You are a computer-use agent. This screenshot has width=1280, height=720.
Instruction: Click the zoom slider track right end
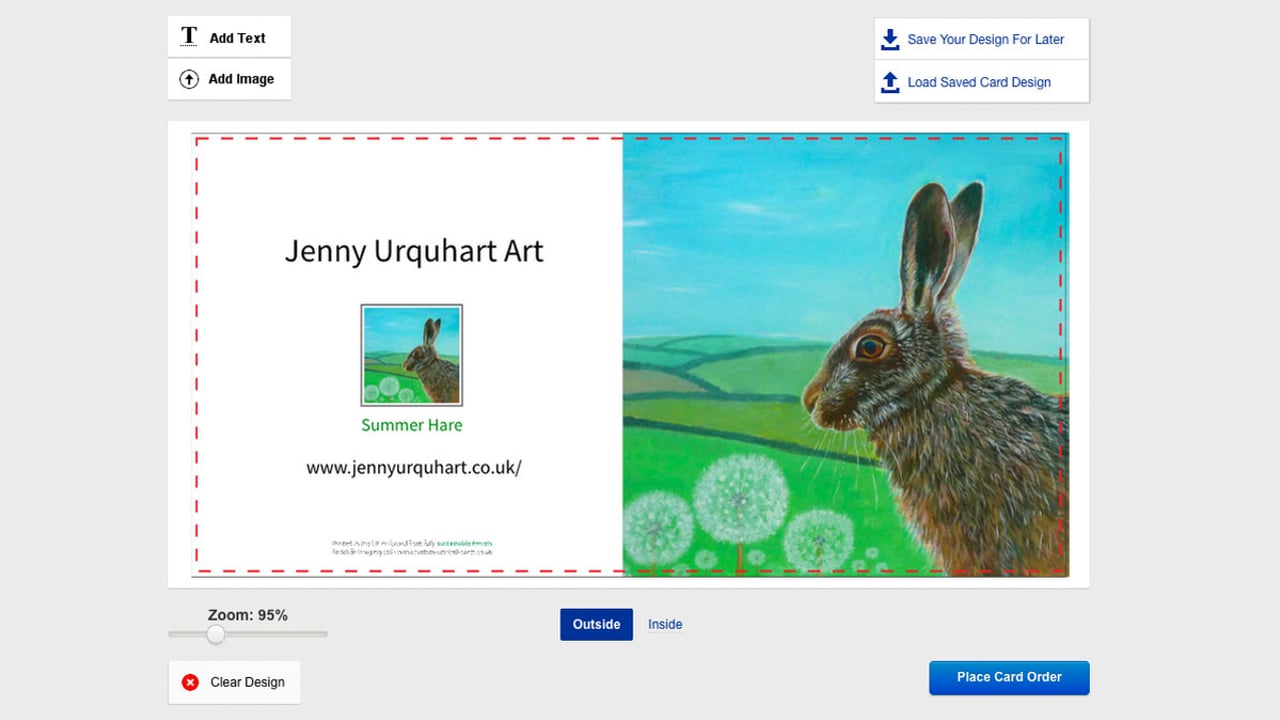pyautogui.click(x=323, y=634)
